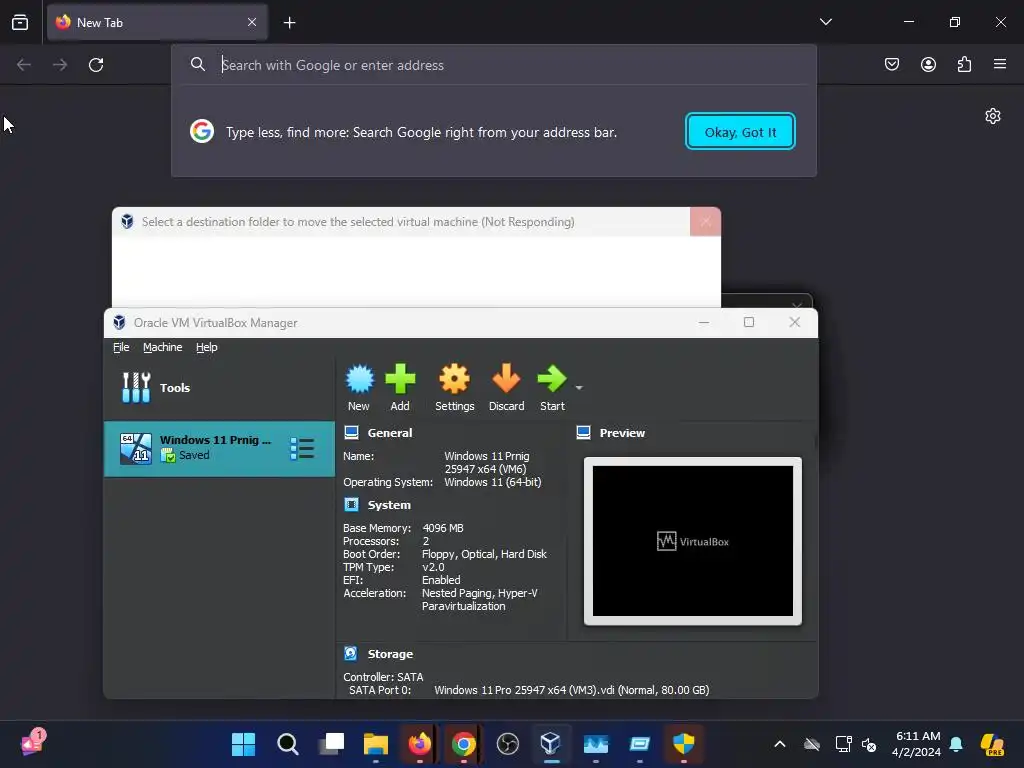Open Settings gear in VirtualBox toolbar
The image size is (1024, 768).
tap(455, 379)
